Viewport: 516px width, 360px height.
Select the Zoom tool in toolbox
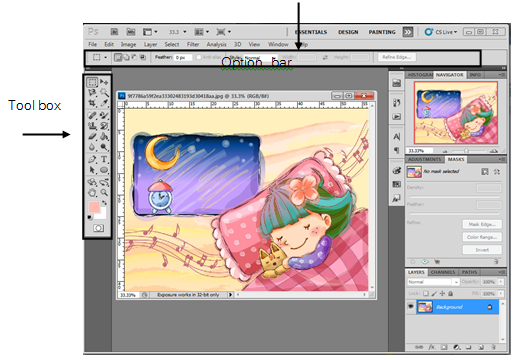point(104,193)
